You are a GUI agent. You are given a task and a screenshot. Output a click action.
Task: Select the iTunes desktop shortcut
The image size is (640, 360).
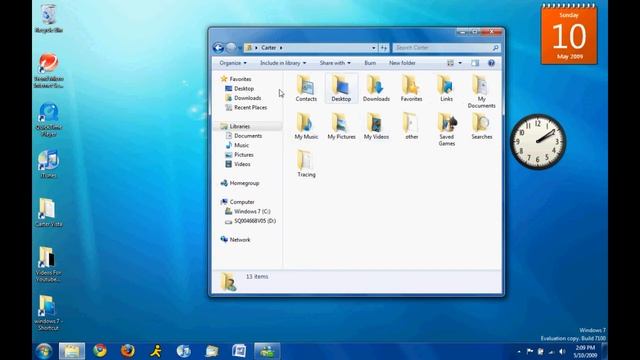pyautogui.click(x=48, y=163)
